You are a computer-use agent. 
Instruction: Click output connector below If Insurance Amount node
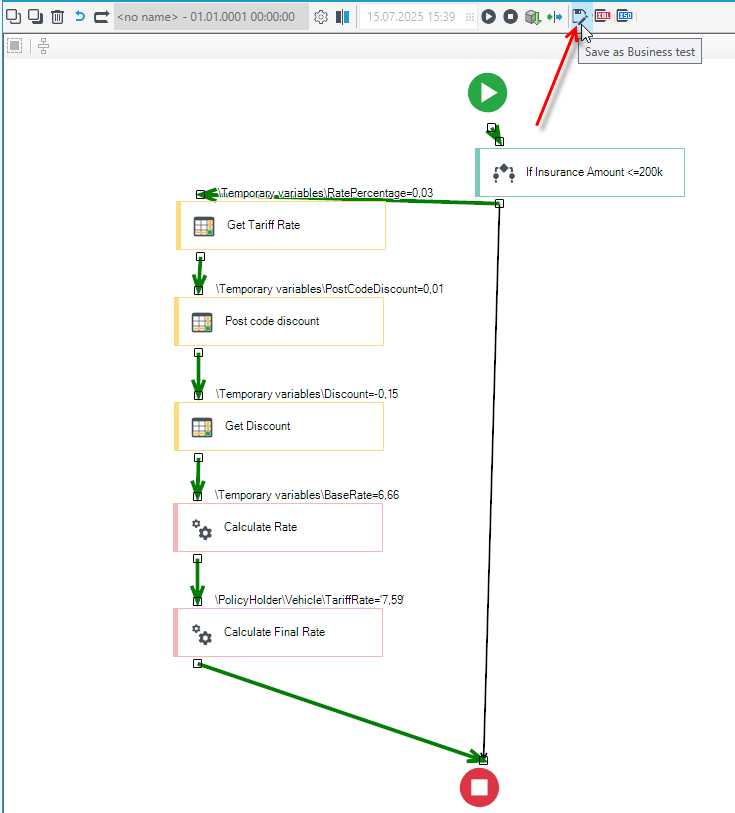tap(499, 204)
